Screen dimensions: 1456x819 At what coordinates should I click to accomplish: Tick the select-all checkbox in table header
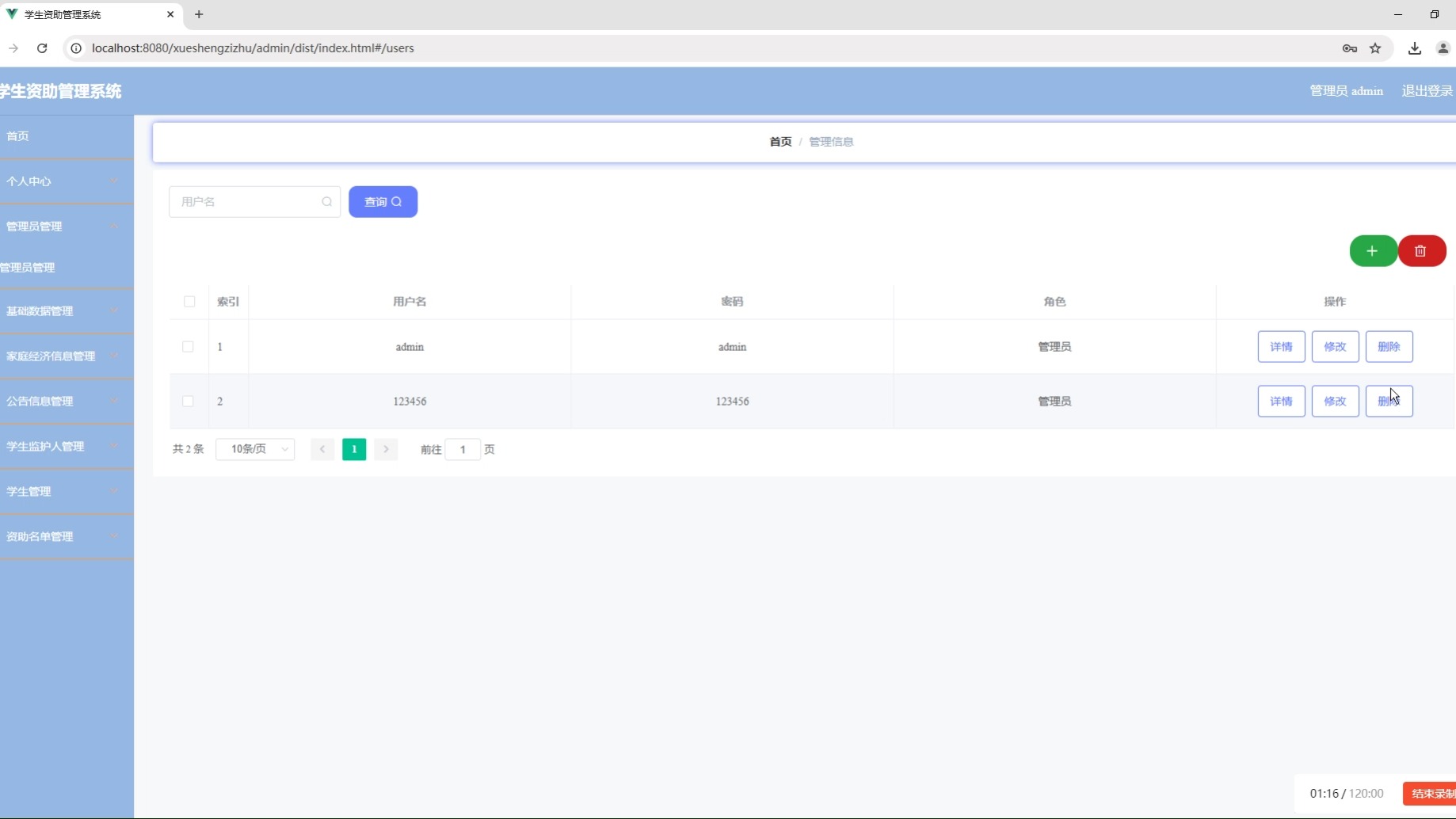pyautogui.click(x=189, y=302)
